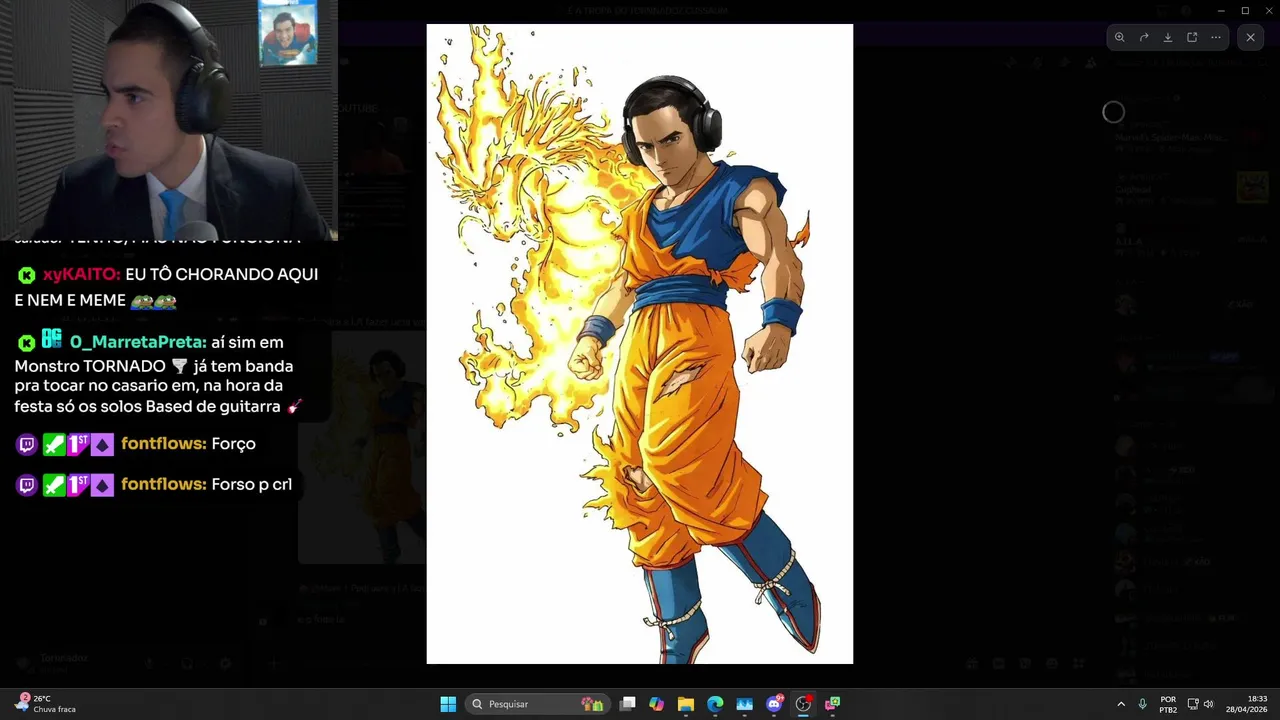Close the image viewer overlay
The width and height of the screenshot is (1280, 720).
click(x=1250, y=37)
